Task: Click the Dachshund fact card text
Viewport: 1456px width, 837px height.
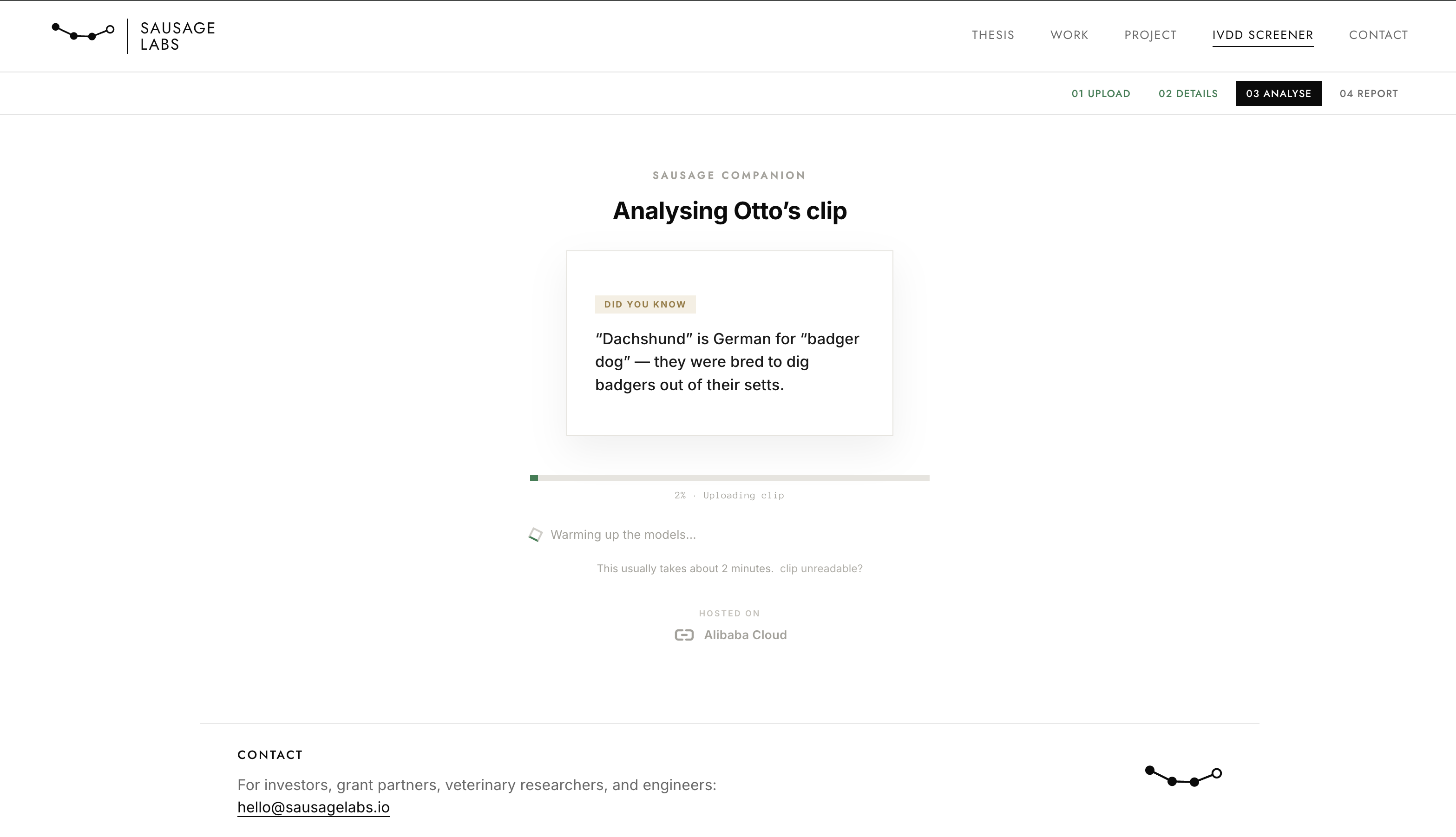Action: pos(727,361)
